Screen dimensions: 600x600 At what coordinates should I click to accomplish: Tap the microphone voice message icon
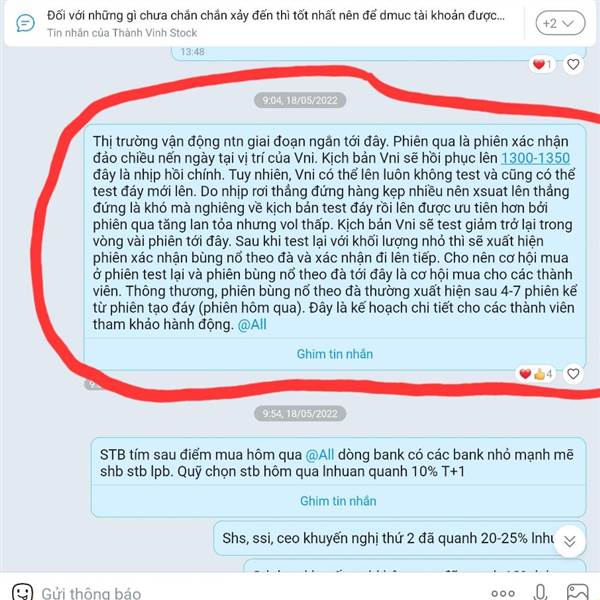pos(540,592)
